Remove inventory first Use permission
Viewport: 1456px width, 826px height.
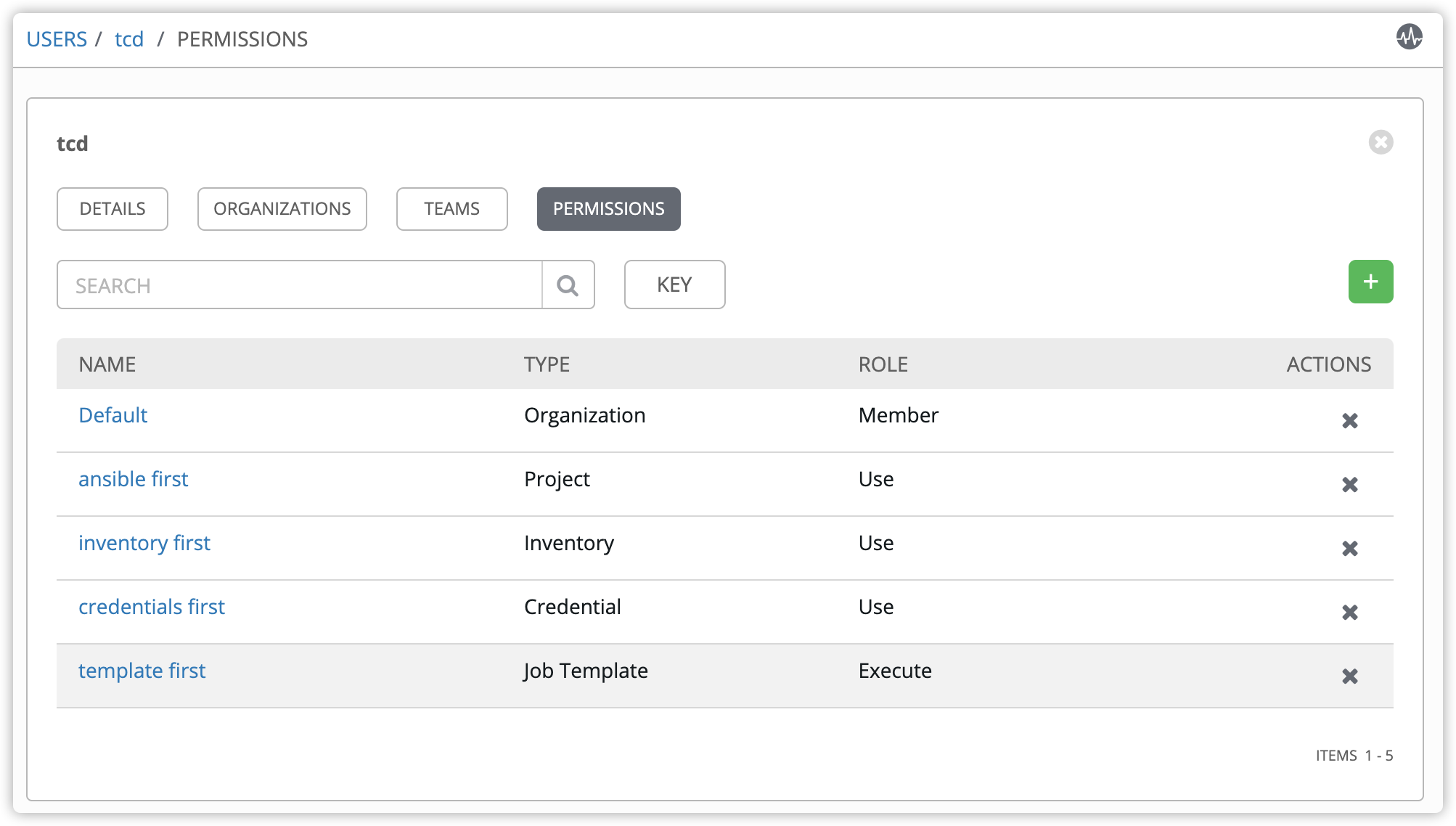[x=1349, y=549]
